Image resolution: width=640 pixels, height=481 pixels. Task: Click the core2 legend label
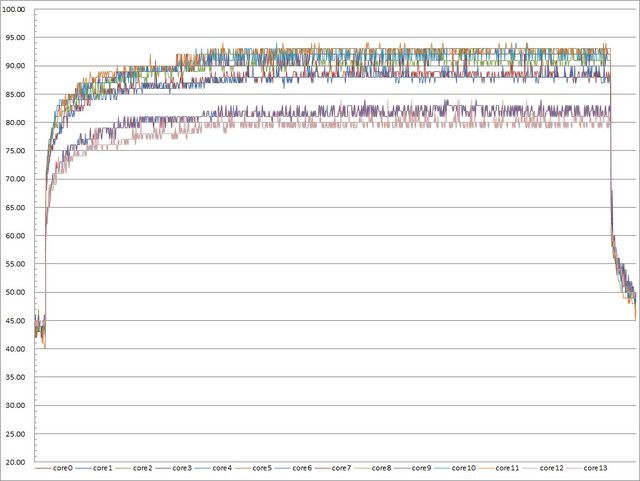(x=142, y=468)
